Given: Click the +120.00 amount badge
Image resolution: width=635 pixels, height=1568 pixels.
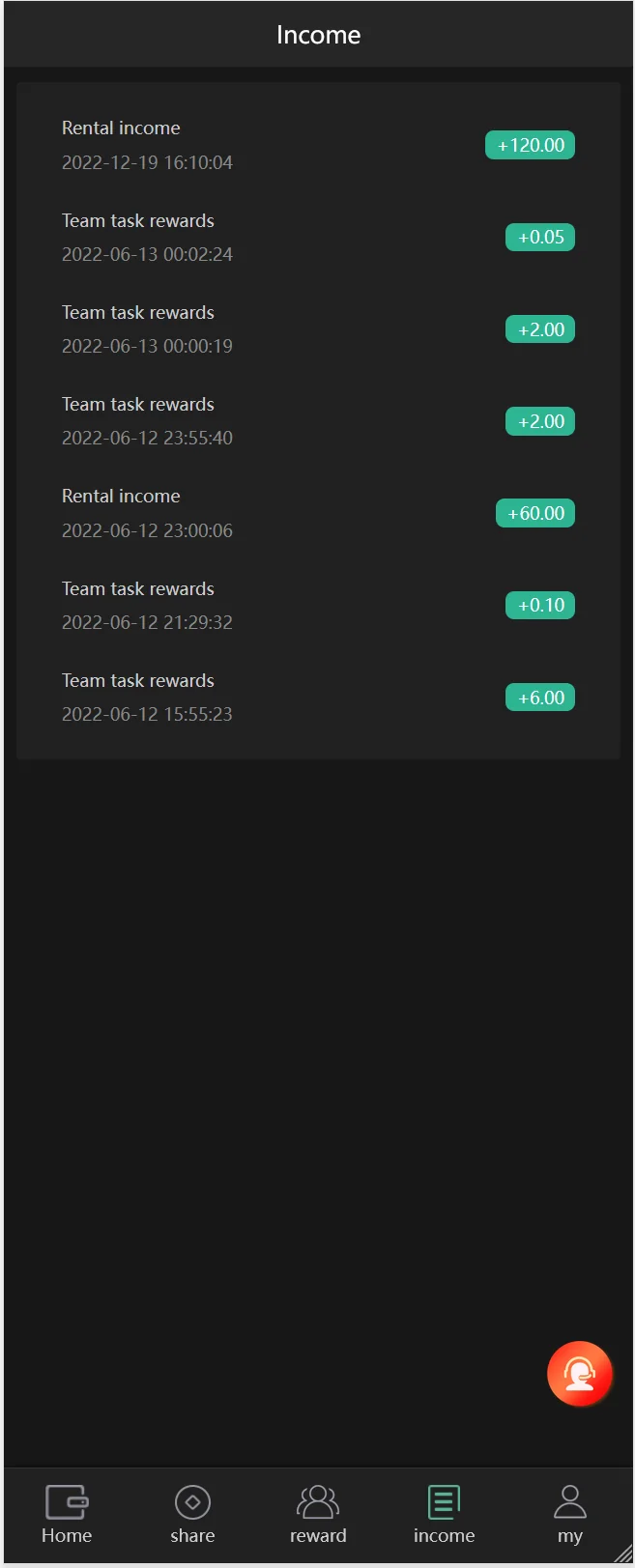Looking at the screenshot, I should tap(530, 145).
